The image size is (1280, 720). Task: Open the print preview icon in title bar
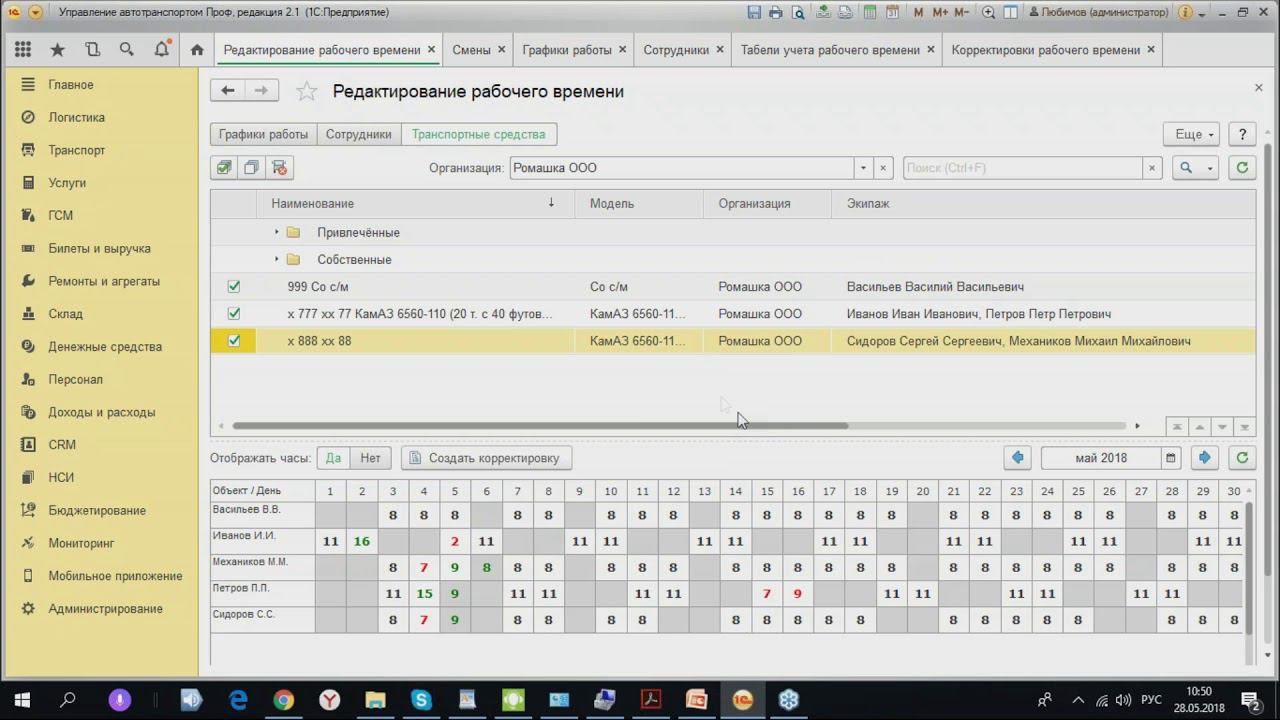[x=798, y=13]
